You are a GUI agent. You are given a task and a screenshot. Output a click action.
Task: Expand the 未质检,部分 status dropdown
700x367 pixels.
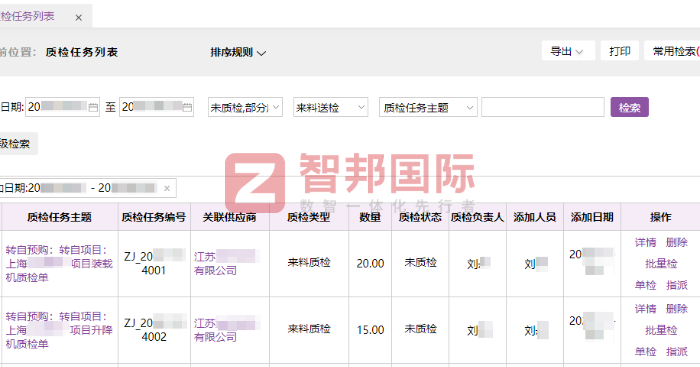pos(245,107)
